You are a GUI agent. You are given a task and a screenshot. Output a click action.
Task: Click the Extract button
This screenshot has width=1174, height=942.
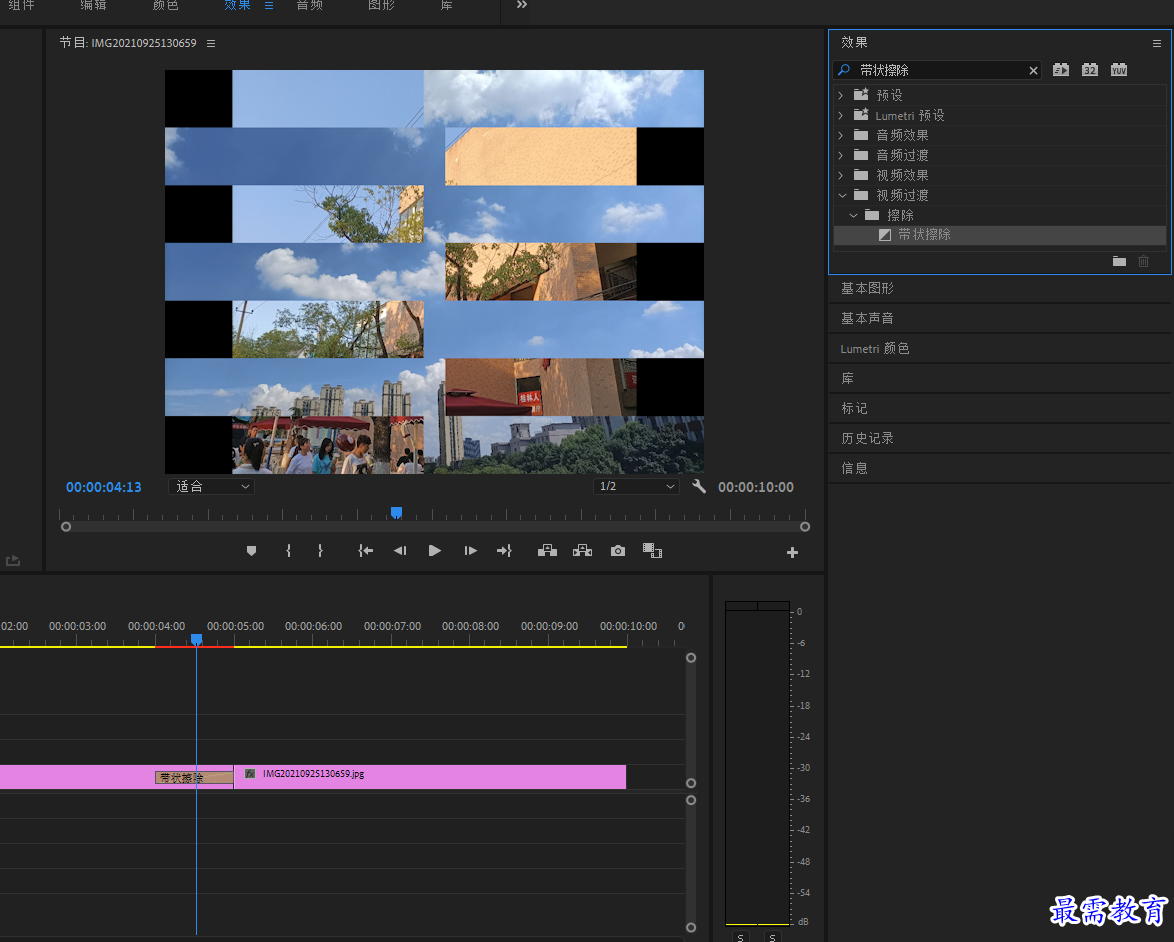click(583, 551)
